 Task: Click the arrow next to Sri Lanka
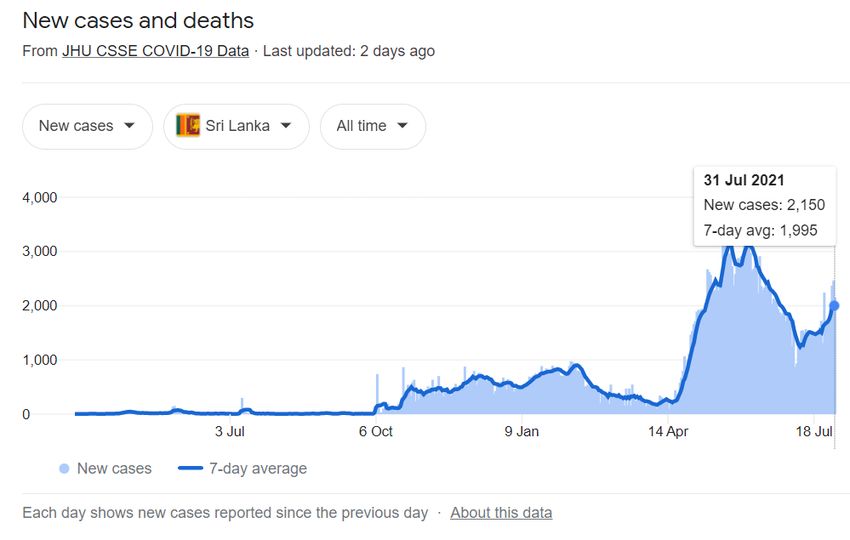[286, 126]
